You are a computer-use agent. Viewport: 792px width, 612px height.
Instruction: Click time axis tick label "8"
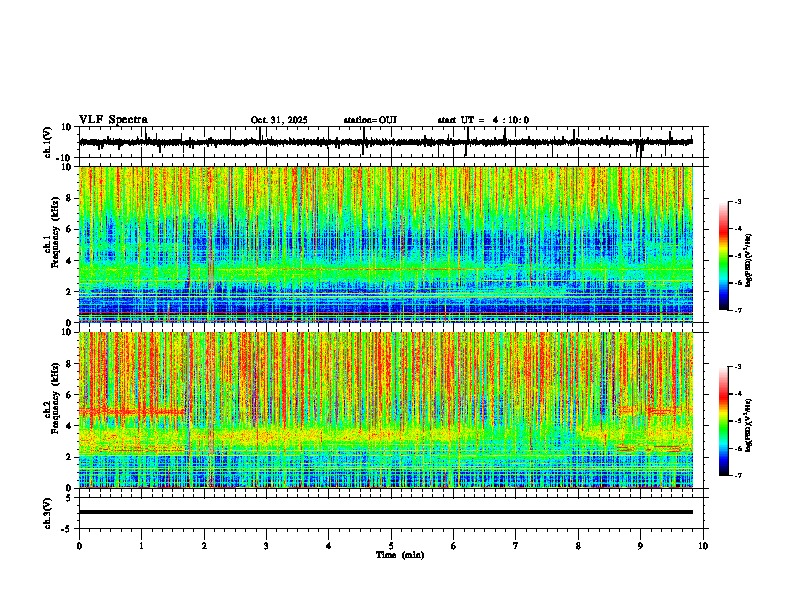(x=578, y=546)
